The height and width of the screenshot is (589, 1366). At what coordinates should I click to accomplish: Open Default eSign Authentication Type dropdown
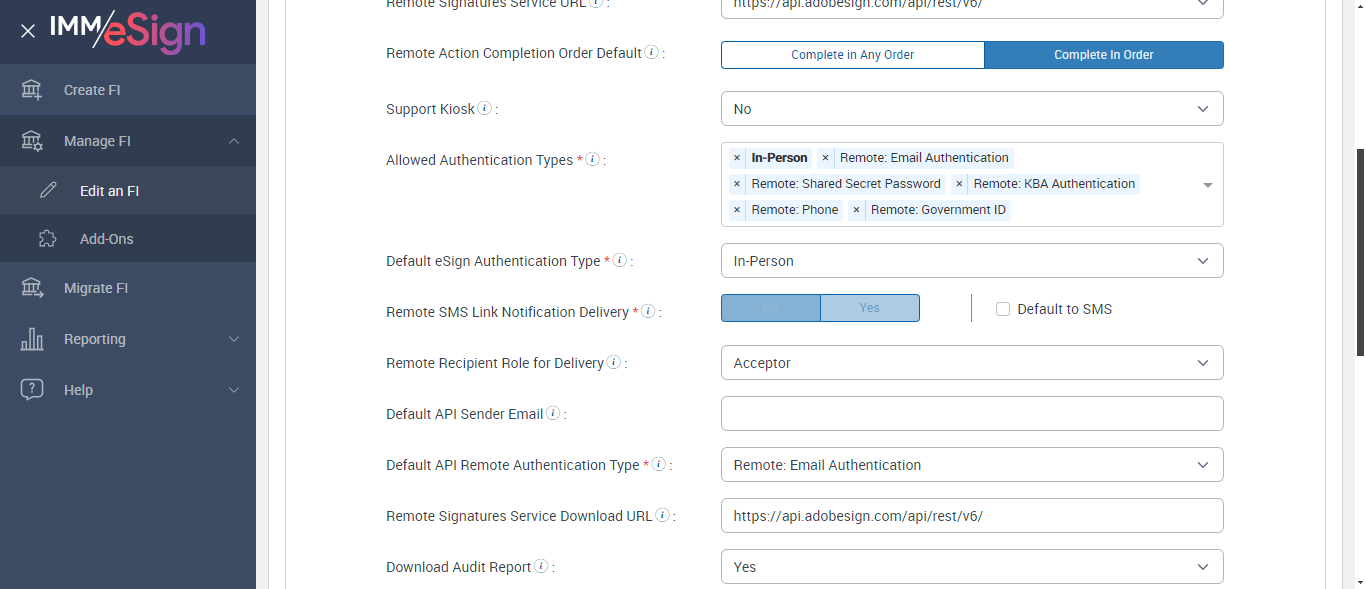coord(971,261)
